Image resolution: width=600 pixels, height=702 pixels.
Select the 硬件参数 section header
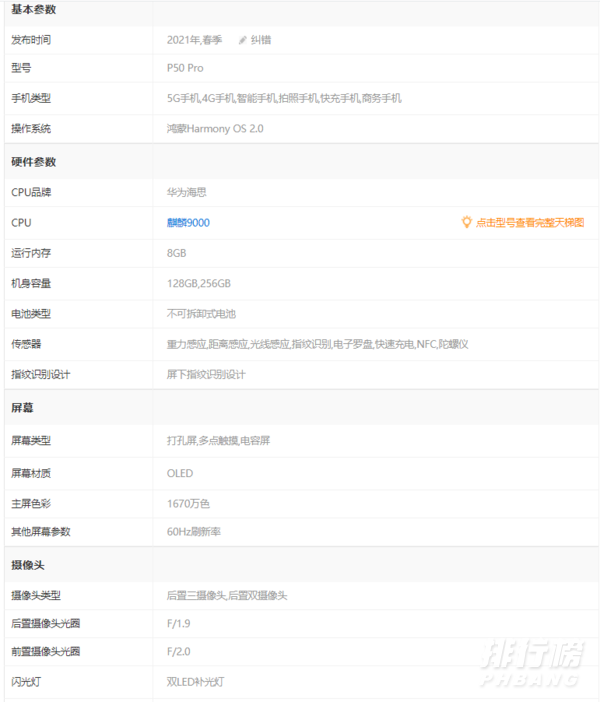coord(34,162)
